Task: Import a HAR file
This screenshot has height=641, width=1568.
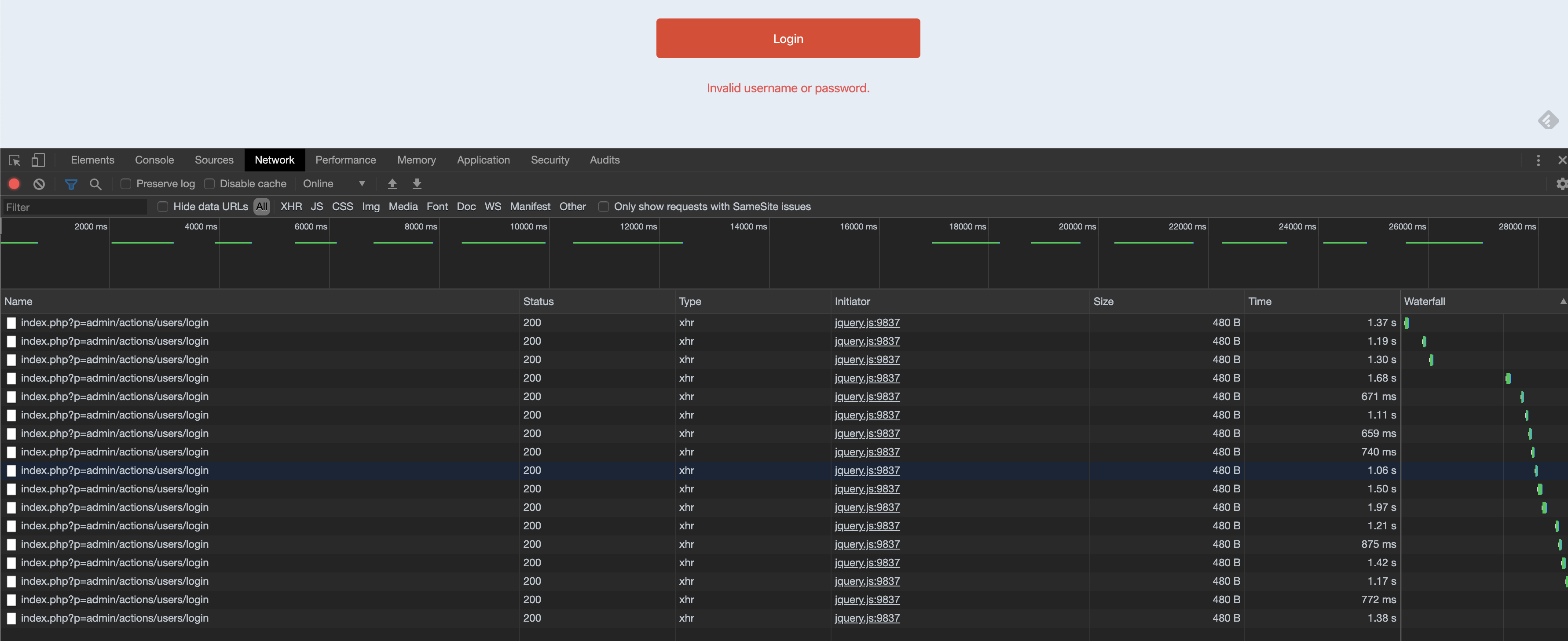Action: [392, 184]
